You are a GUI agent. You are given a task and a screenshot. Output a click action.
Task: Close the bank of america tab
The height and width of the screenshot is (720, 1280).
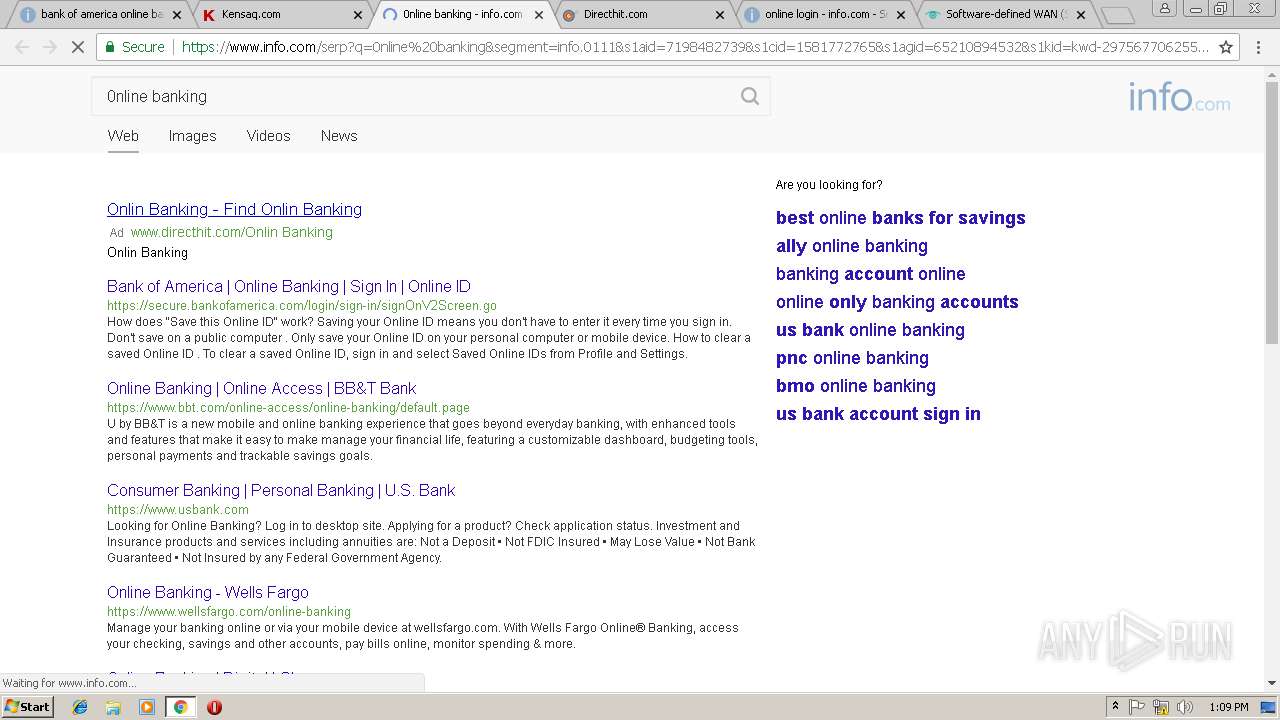point(177,15)
